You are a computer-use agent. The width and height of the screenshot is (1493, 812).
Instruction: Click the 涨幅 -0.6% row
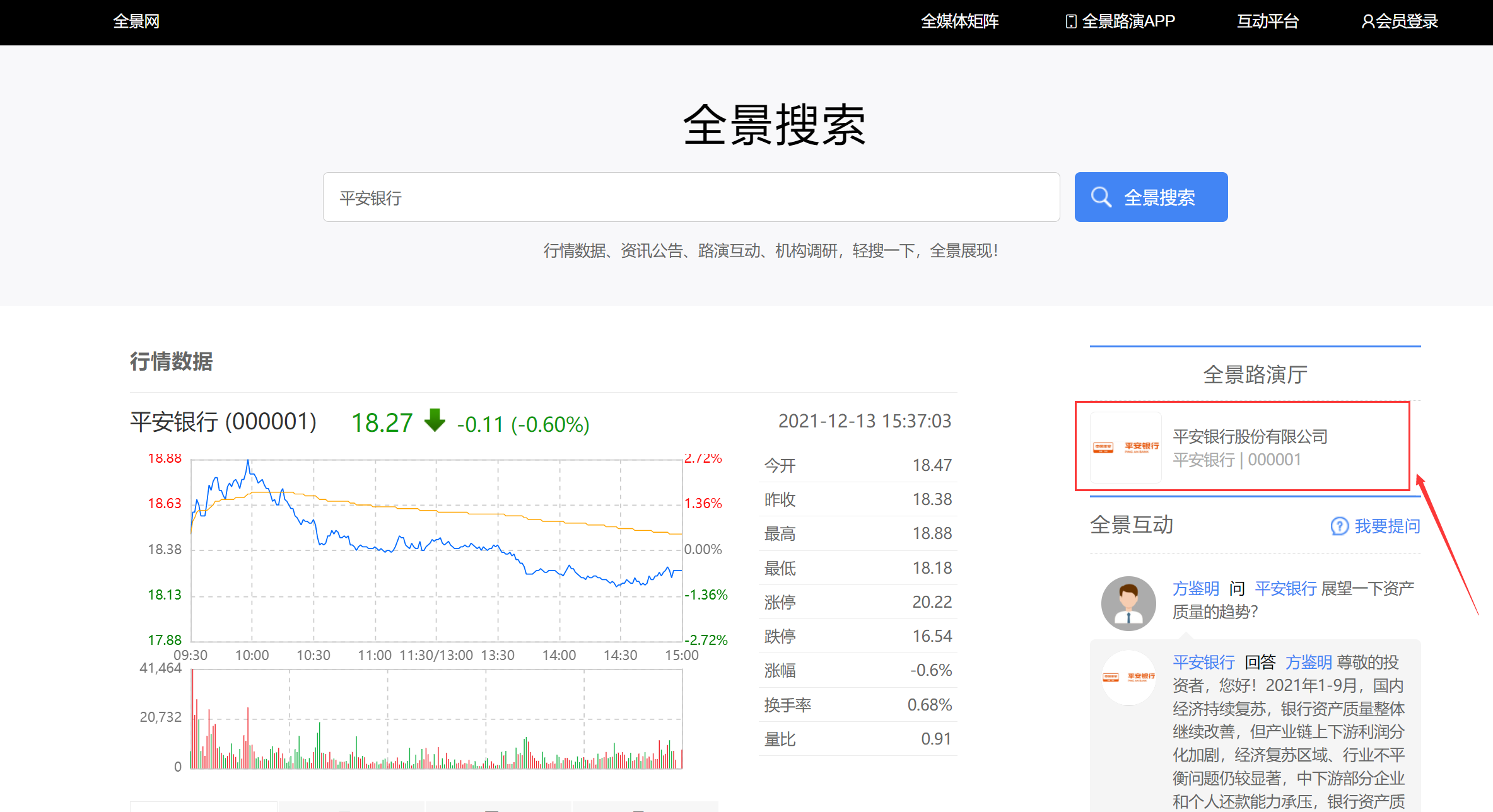[858, 670]
